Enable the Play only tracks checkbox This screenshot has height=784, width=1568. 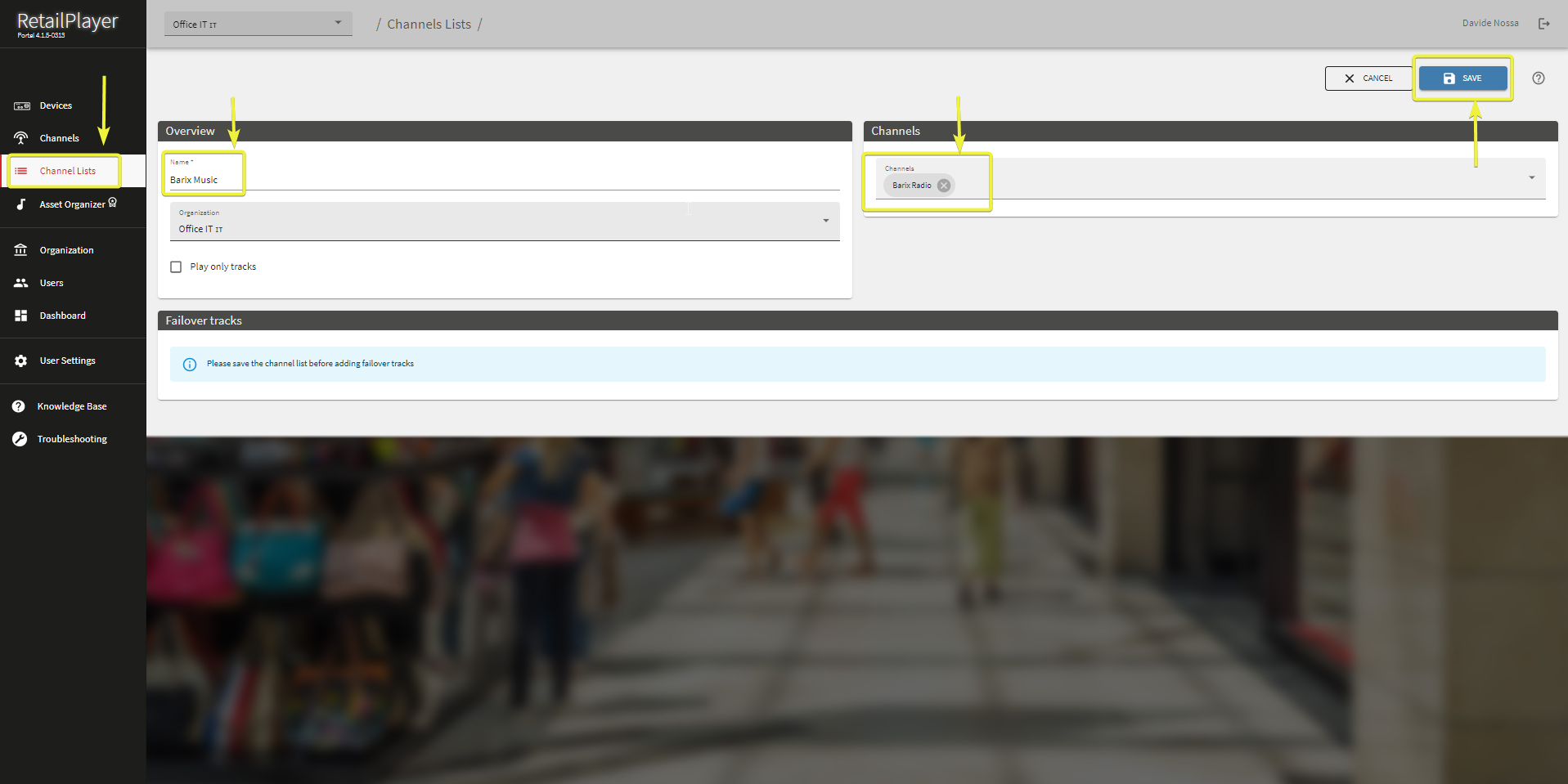click(176, 267)
